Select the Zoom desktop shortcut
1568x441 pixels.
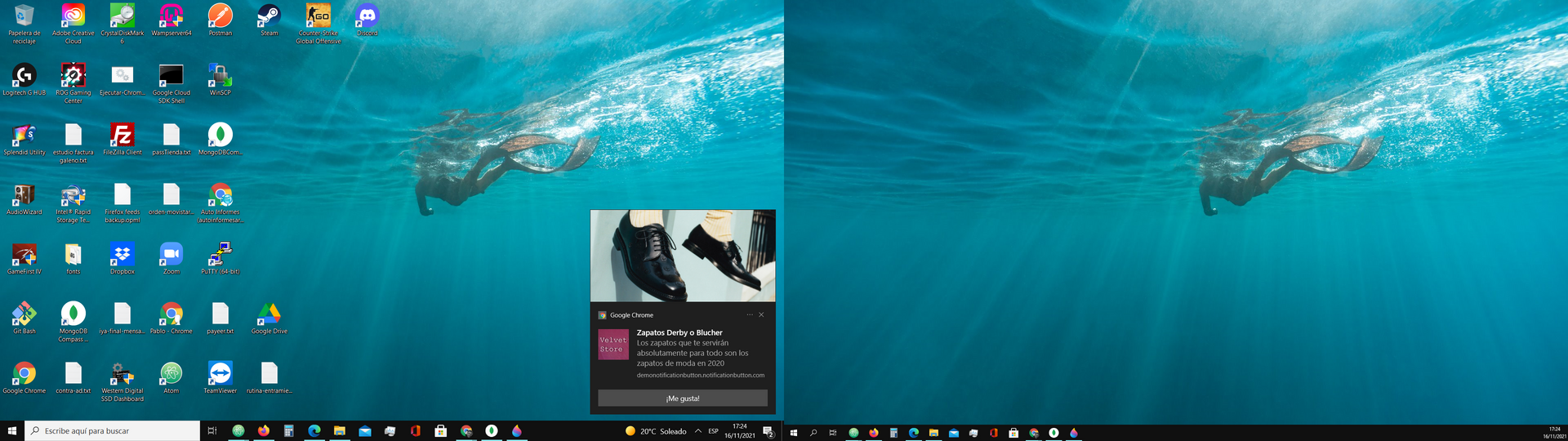[x=171, y=257]
